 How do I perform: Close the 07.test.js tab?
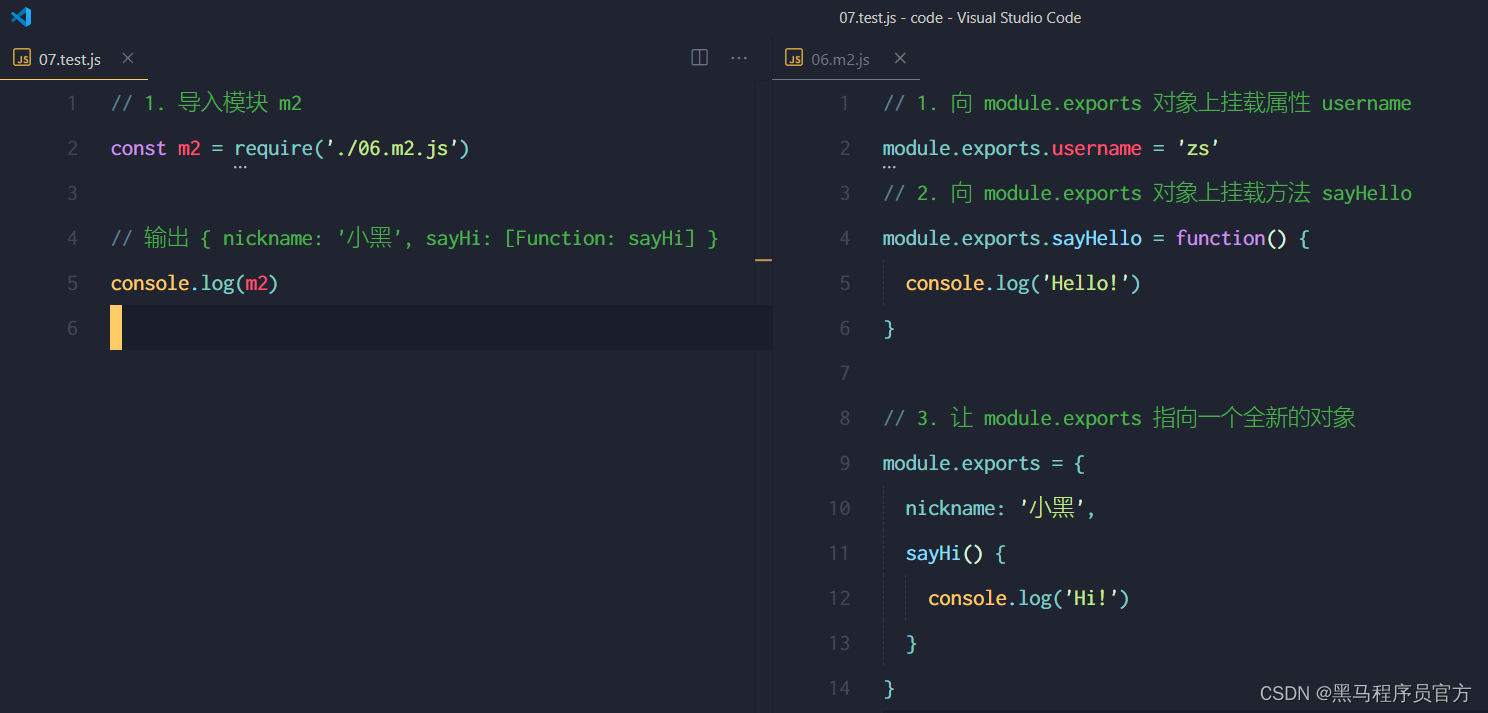127,58
